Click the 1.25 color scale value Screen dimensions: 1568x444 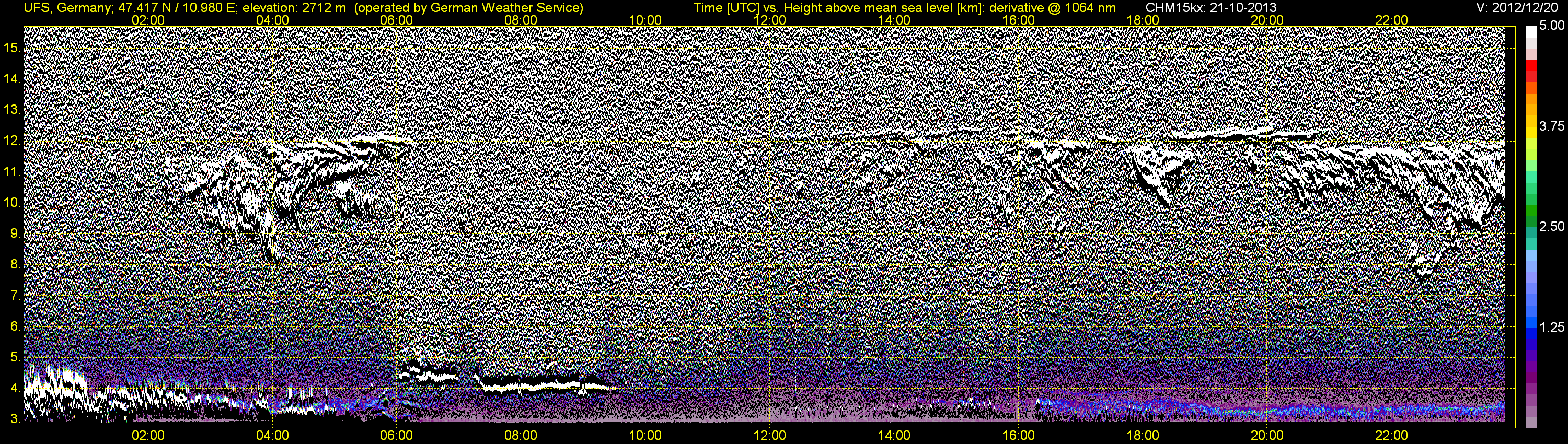(1552, 327)
